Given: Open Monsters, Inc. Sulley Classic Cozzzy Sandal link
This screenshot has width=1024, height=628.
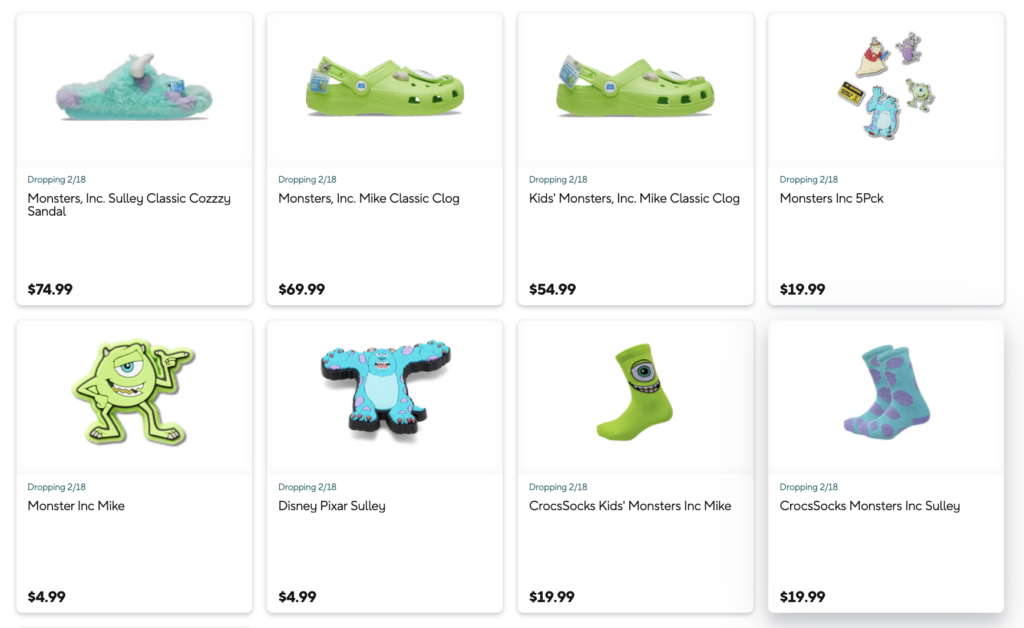Looking at the screenshot, I should coord(129,205).
